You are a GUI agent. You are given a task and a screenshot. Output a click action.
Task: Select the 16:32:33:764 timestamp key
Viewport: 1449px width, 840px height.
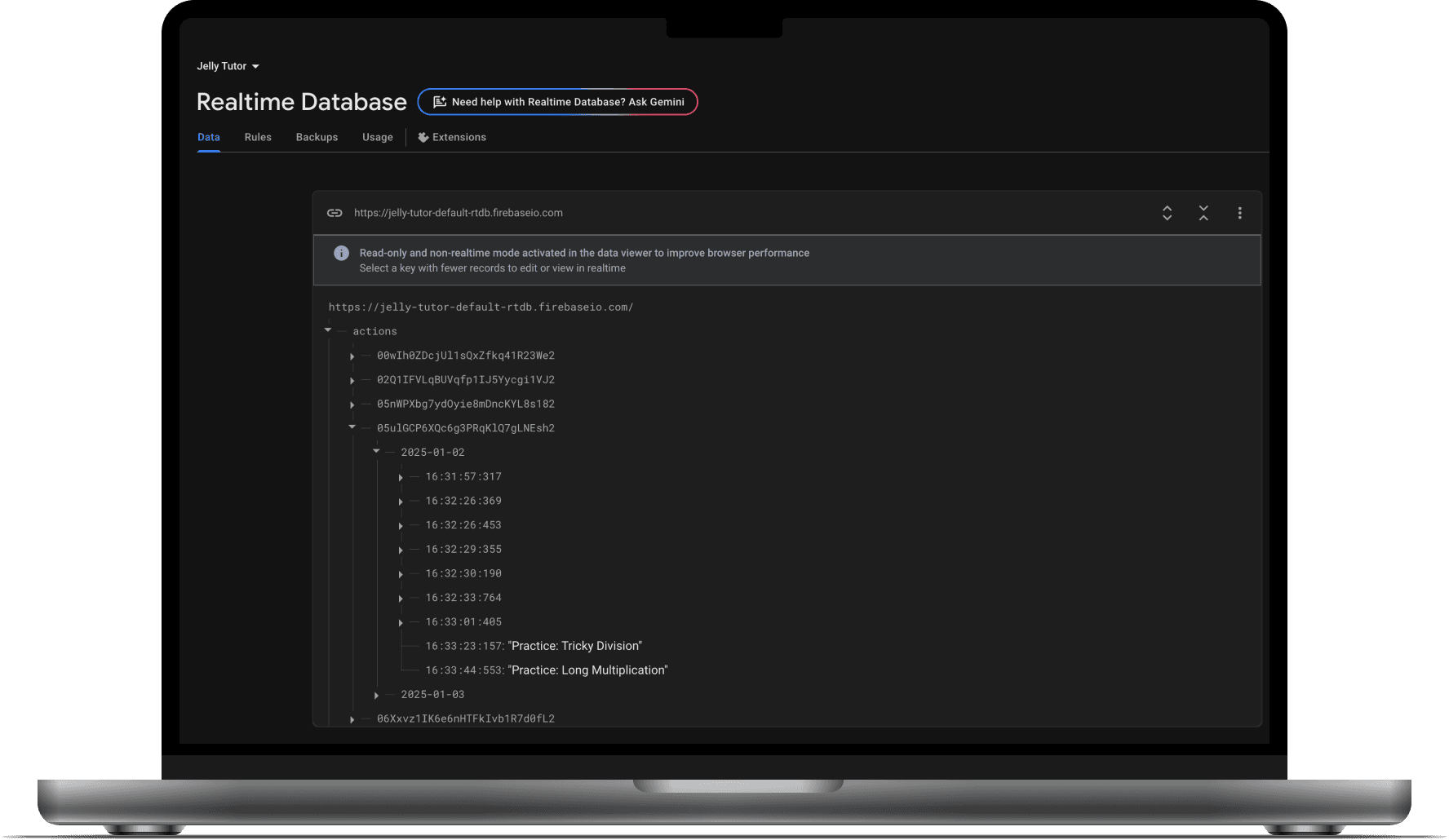tap(463, 598)
